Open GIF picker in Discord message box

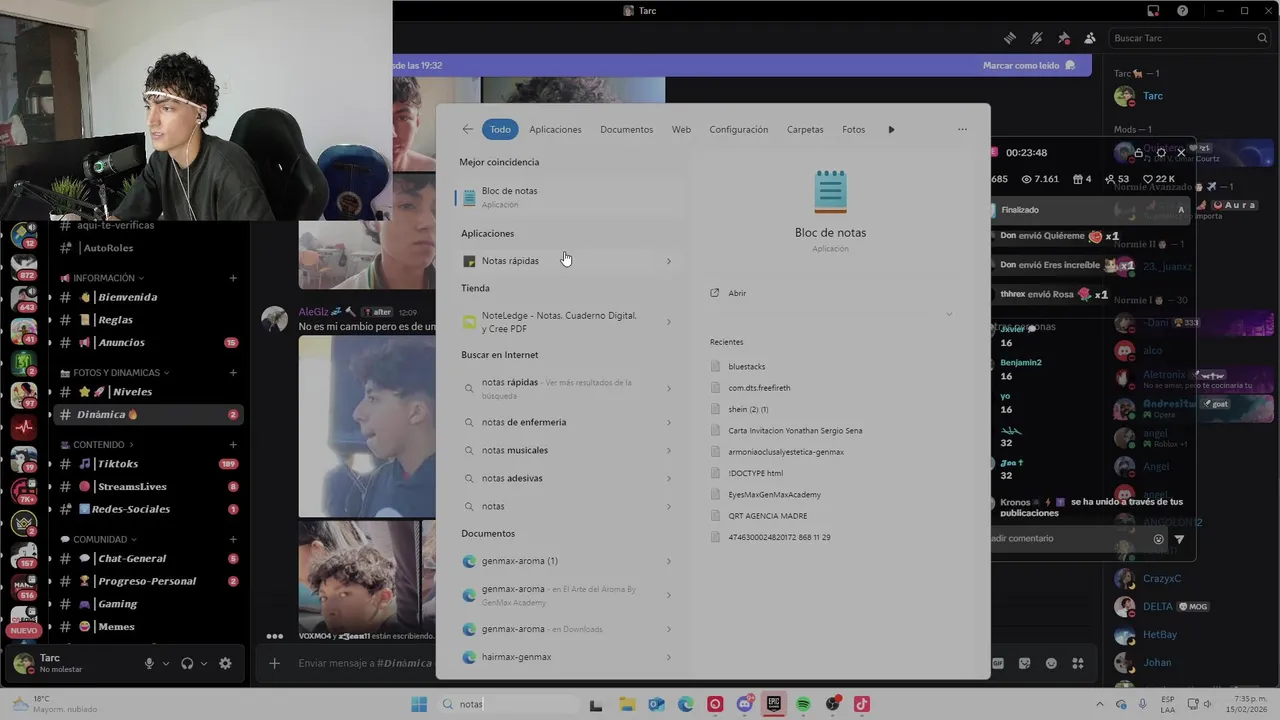point(998,663)
